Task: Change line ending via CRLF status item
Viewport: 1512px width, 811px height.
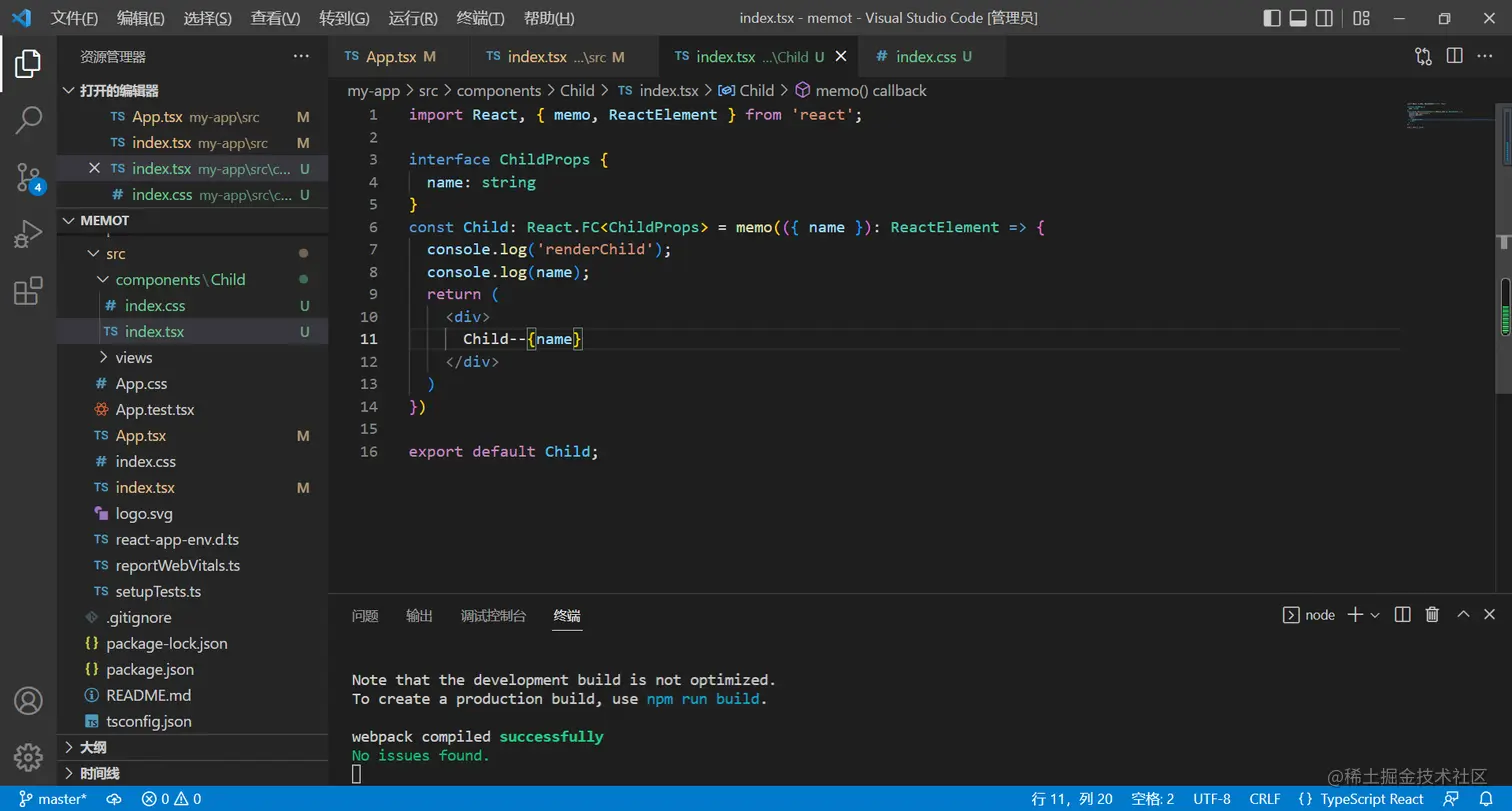Action: pyautogui.click(x=1264, y=799)
